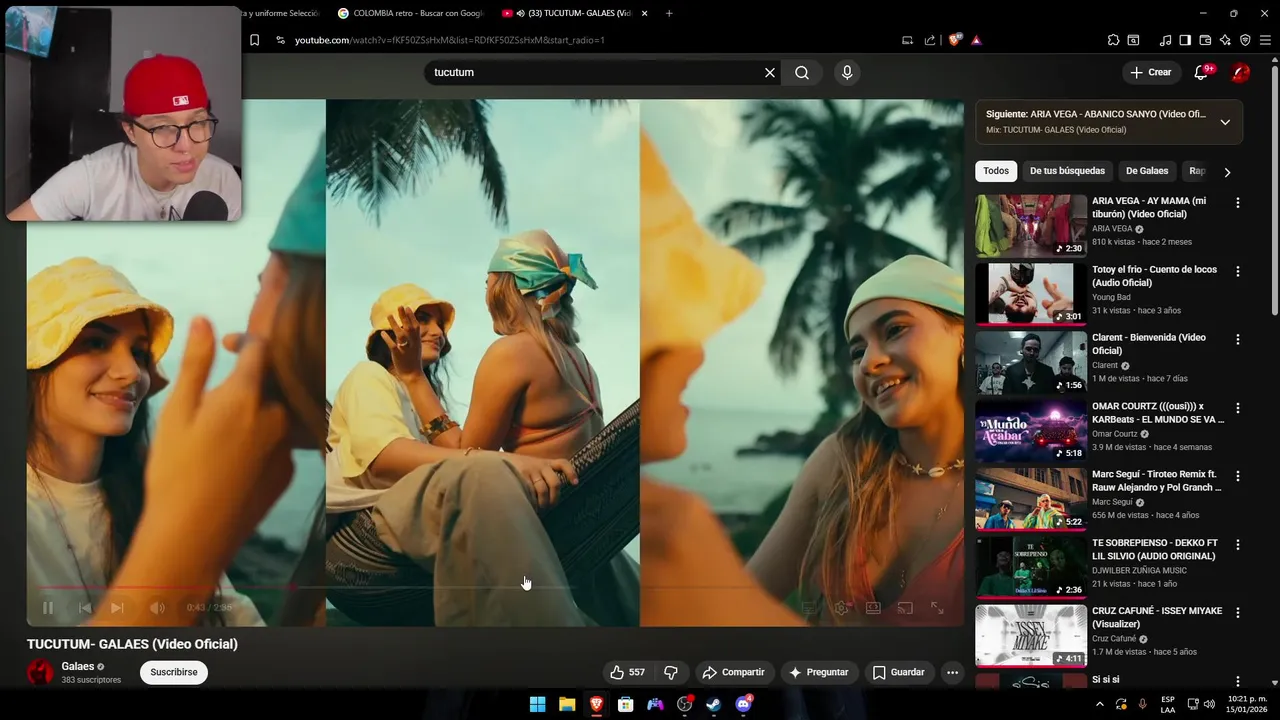Open options for CRUZ CAFUNÉ video

coord(1238,613)
